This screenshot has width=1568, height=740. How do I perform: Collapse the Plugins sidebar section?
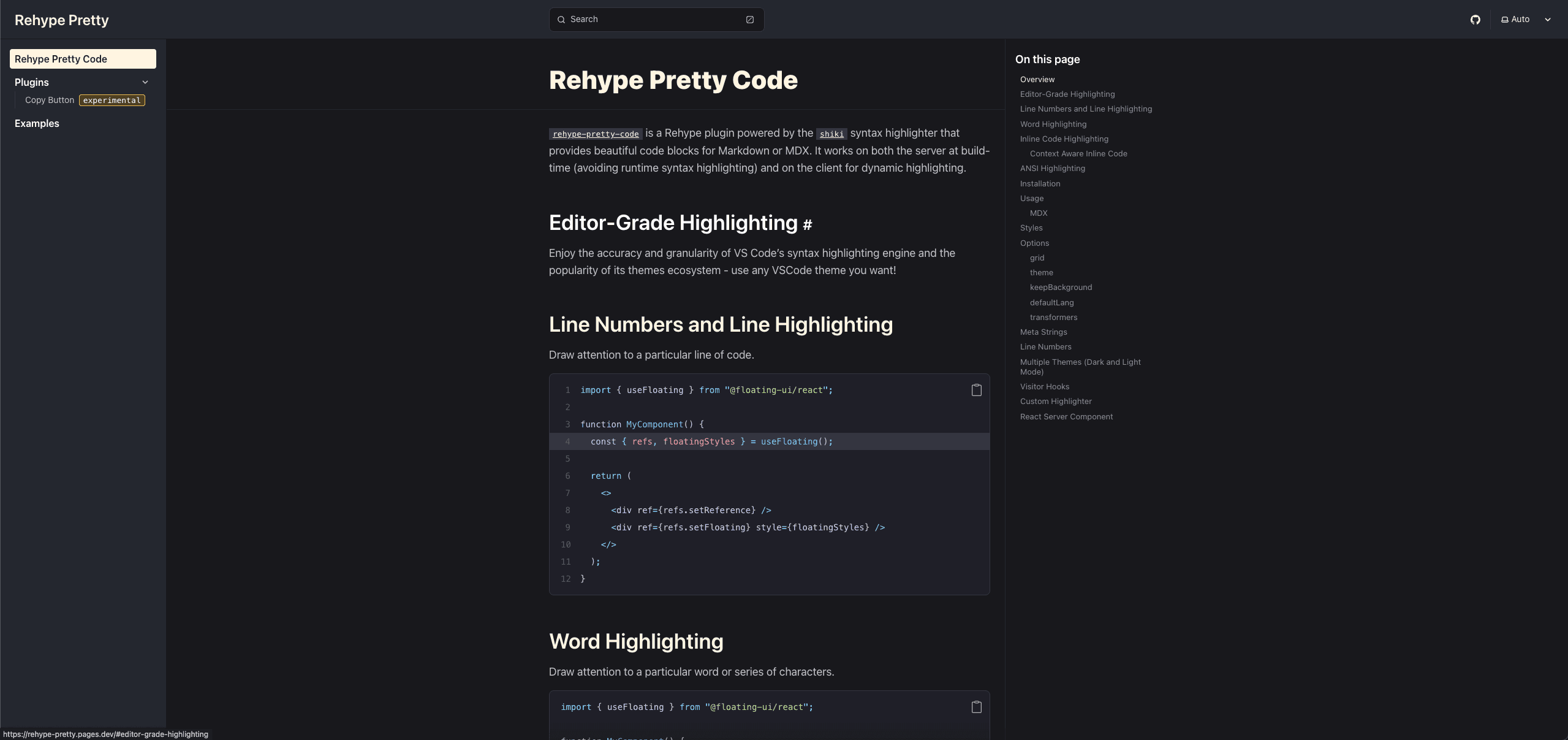coord(145,82)
